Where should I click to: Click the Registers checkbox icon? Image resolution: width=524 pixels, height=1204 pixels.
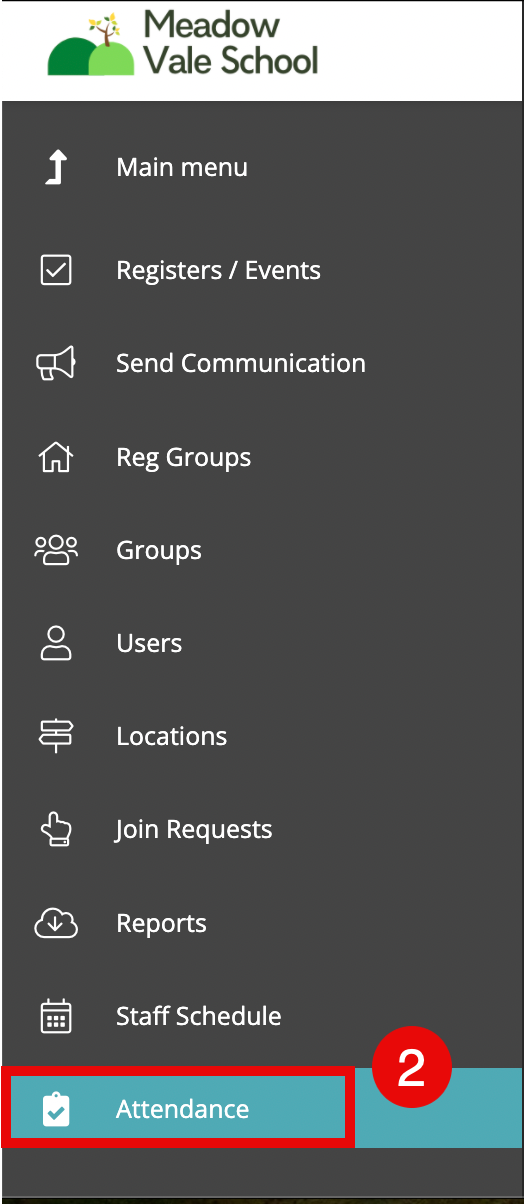click(56, 270)
